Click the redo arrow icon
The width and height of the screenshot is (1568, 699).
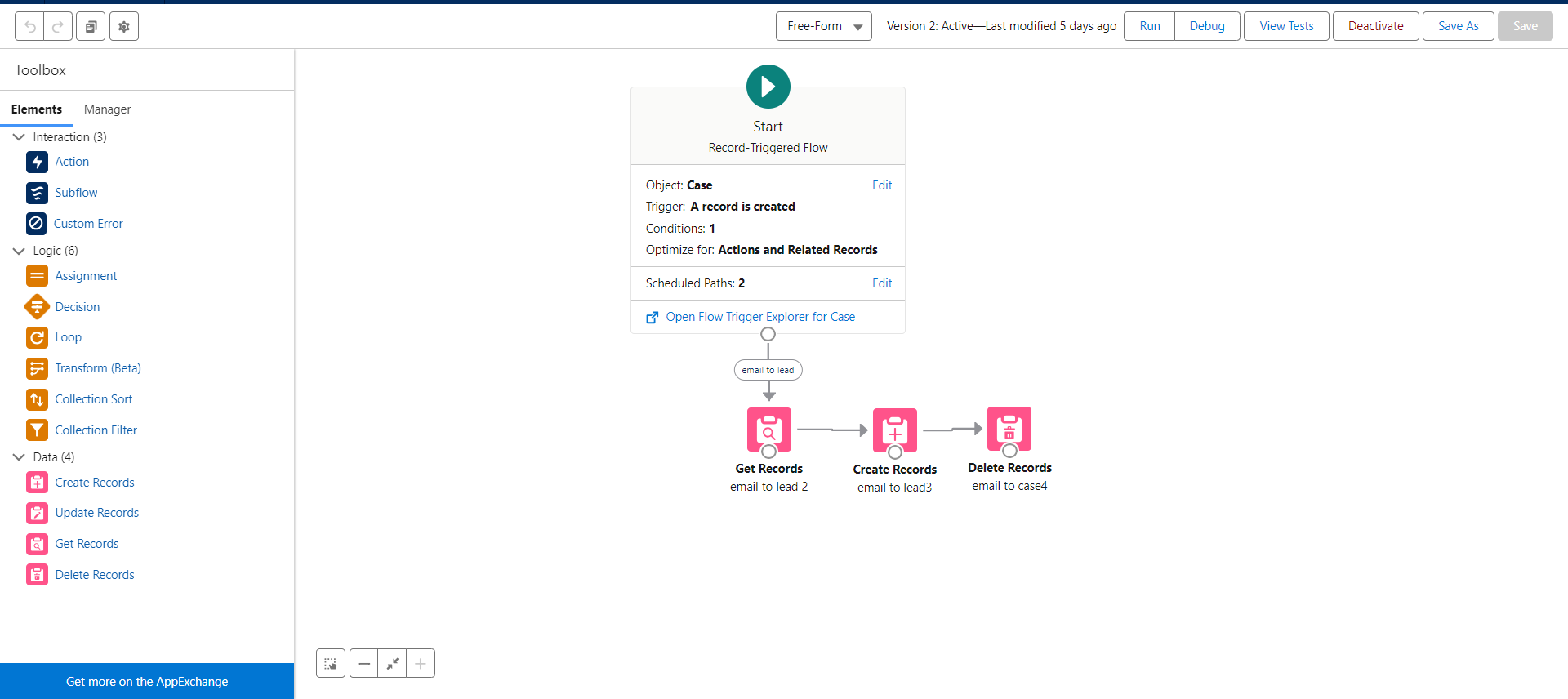[58, 26]
